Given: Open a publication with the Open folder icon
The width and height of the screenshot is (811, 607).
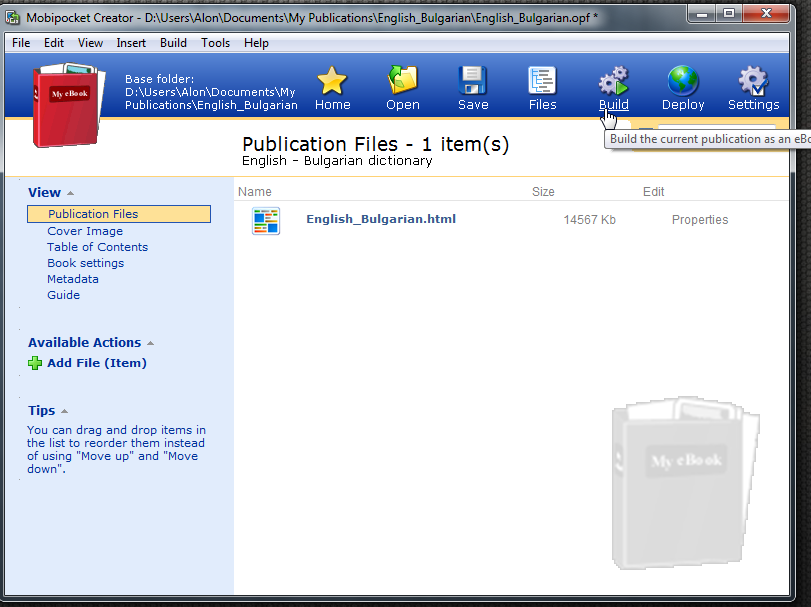Looking at the screenshot, I should (402, 81).
